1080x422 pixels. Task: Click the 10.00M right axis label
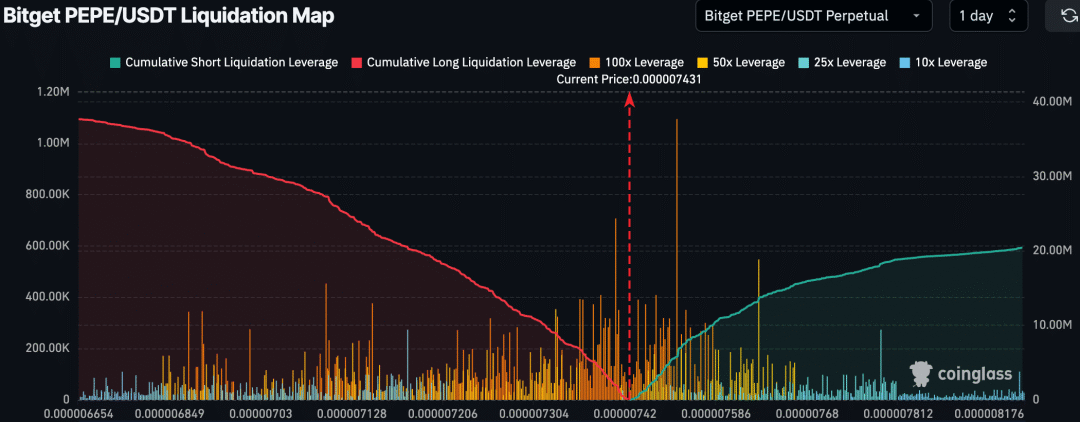[1052, 324]
